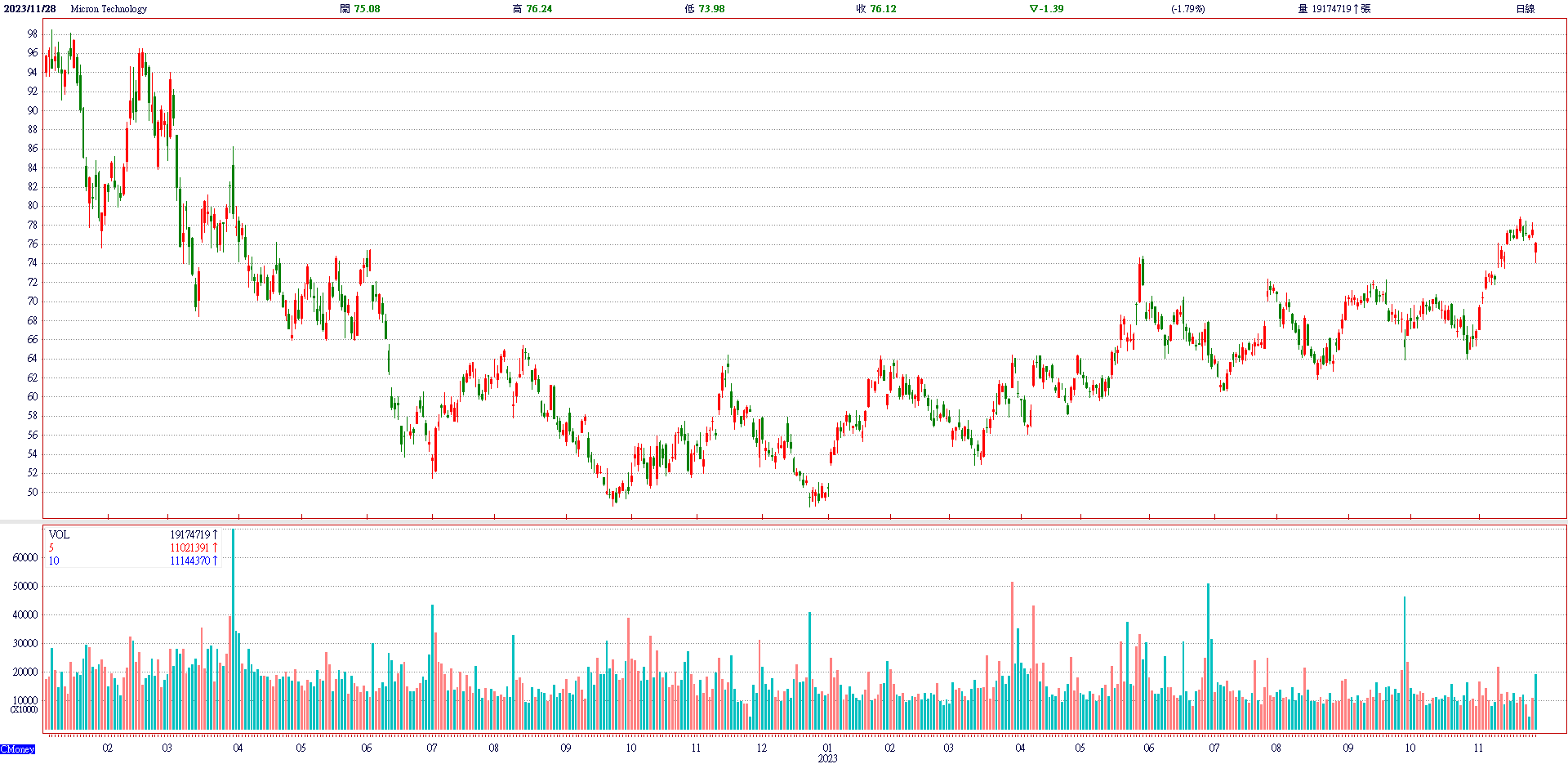The image size is (1568, 764).
Task: Click the high price 76.24
Action: point(538,9)
